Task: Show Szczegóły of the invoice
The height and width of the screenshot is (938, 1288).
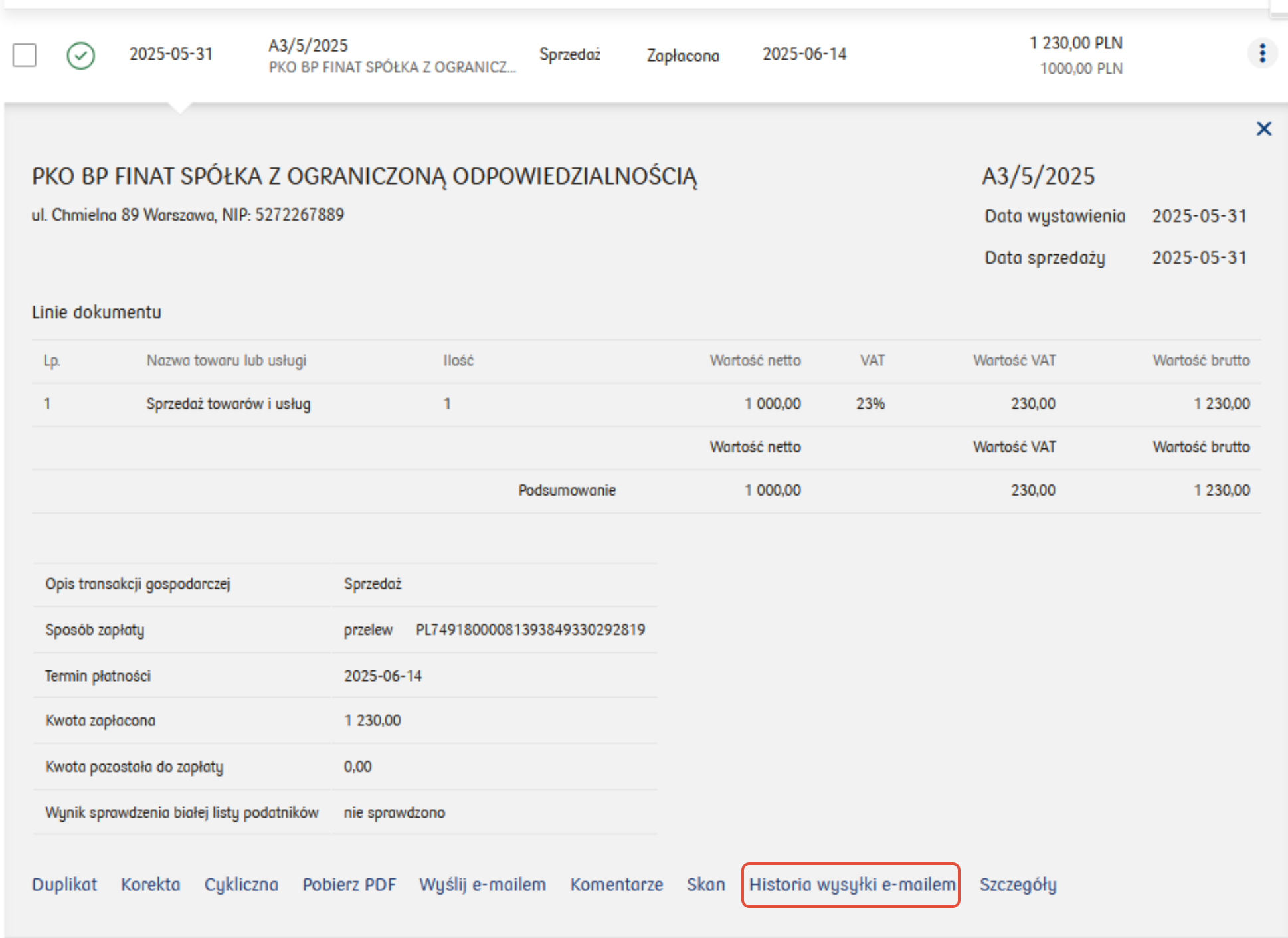Action: tap(1018, 884)
